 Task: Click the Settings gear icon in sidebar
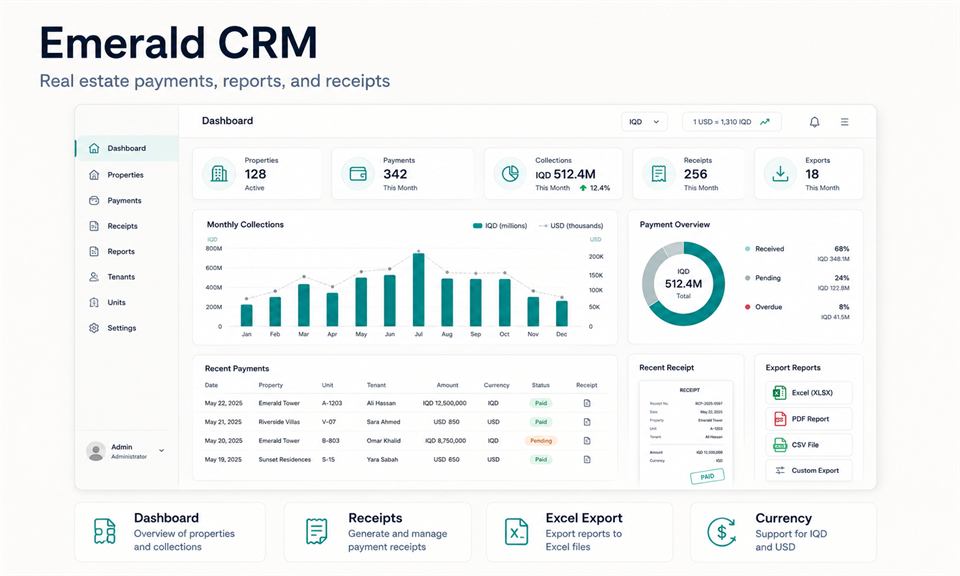(94, 328)
